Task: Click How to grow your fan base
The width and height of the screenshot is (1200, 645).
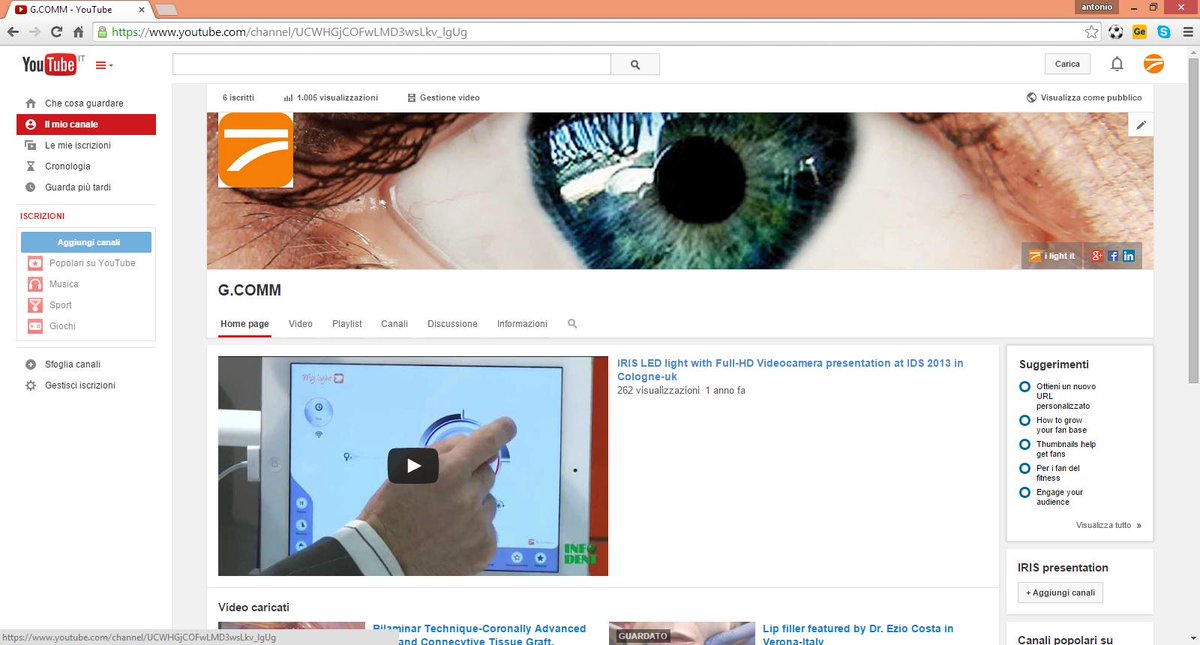Action: coord(1062,425)
